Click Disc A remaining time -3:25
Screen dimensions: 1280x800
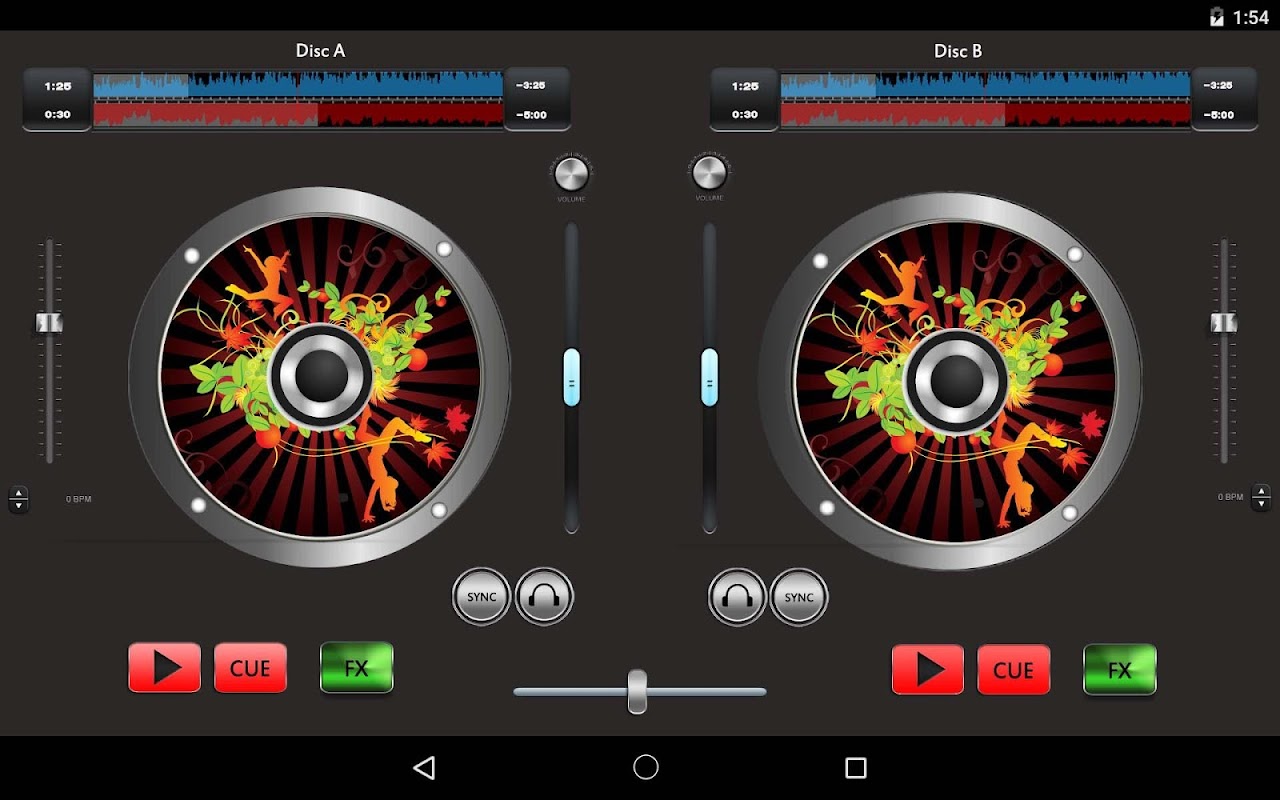pos(531,86)
